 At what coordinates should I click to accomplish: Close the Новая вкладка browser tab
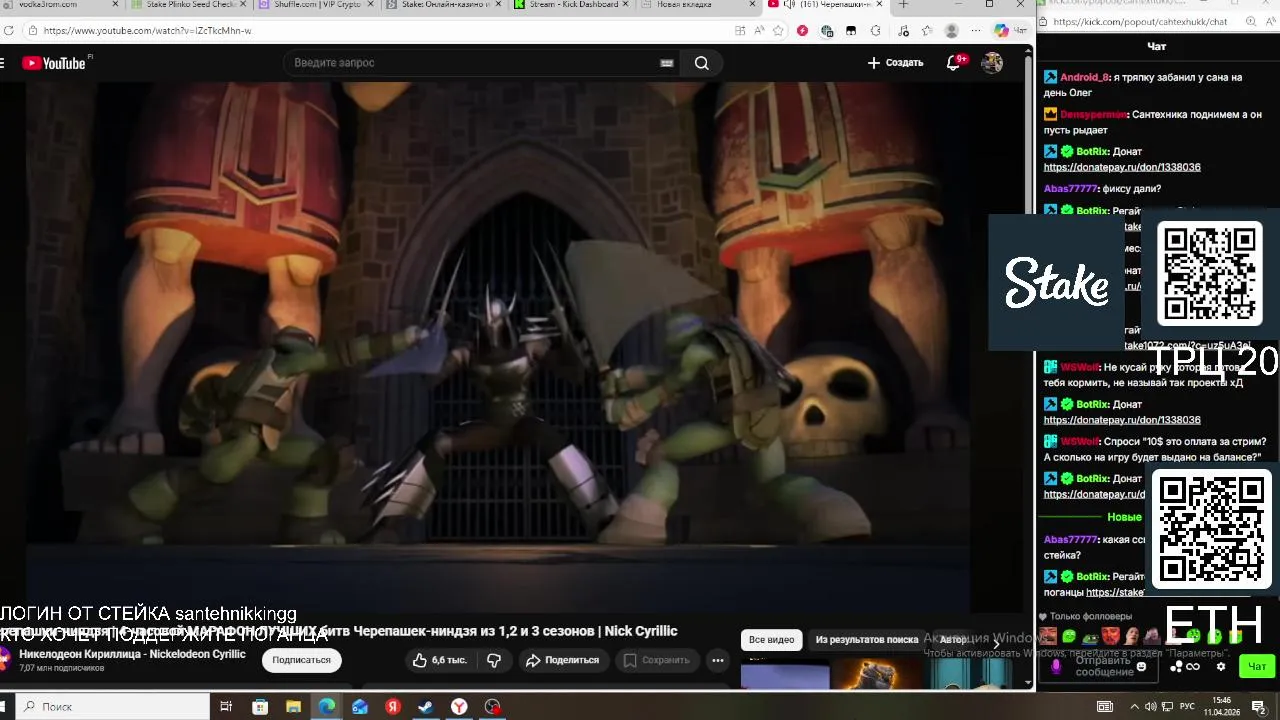click(752, 5)
